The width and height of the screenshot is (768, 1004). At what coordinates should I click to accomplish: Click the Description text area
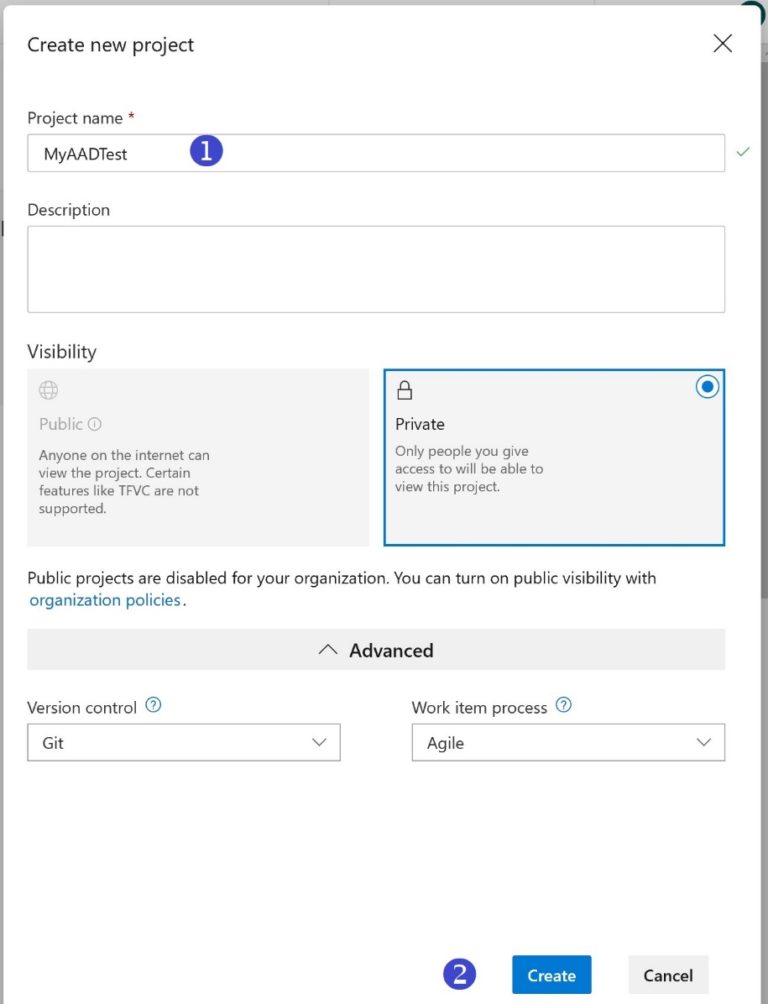[x=375, y=269]
